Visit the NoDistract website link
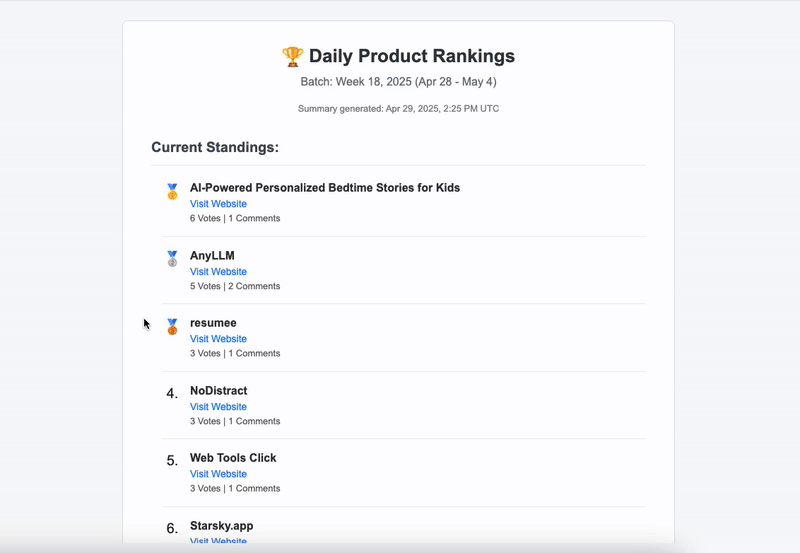Viewport: 800px width, 553px height. [218, 407]
